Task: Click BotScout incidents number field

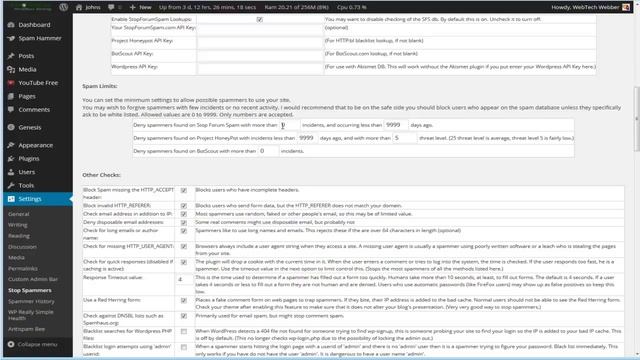Action: [x=268, y=151]
